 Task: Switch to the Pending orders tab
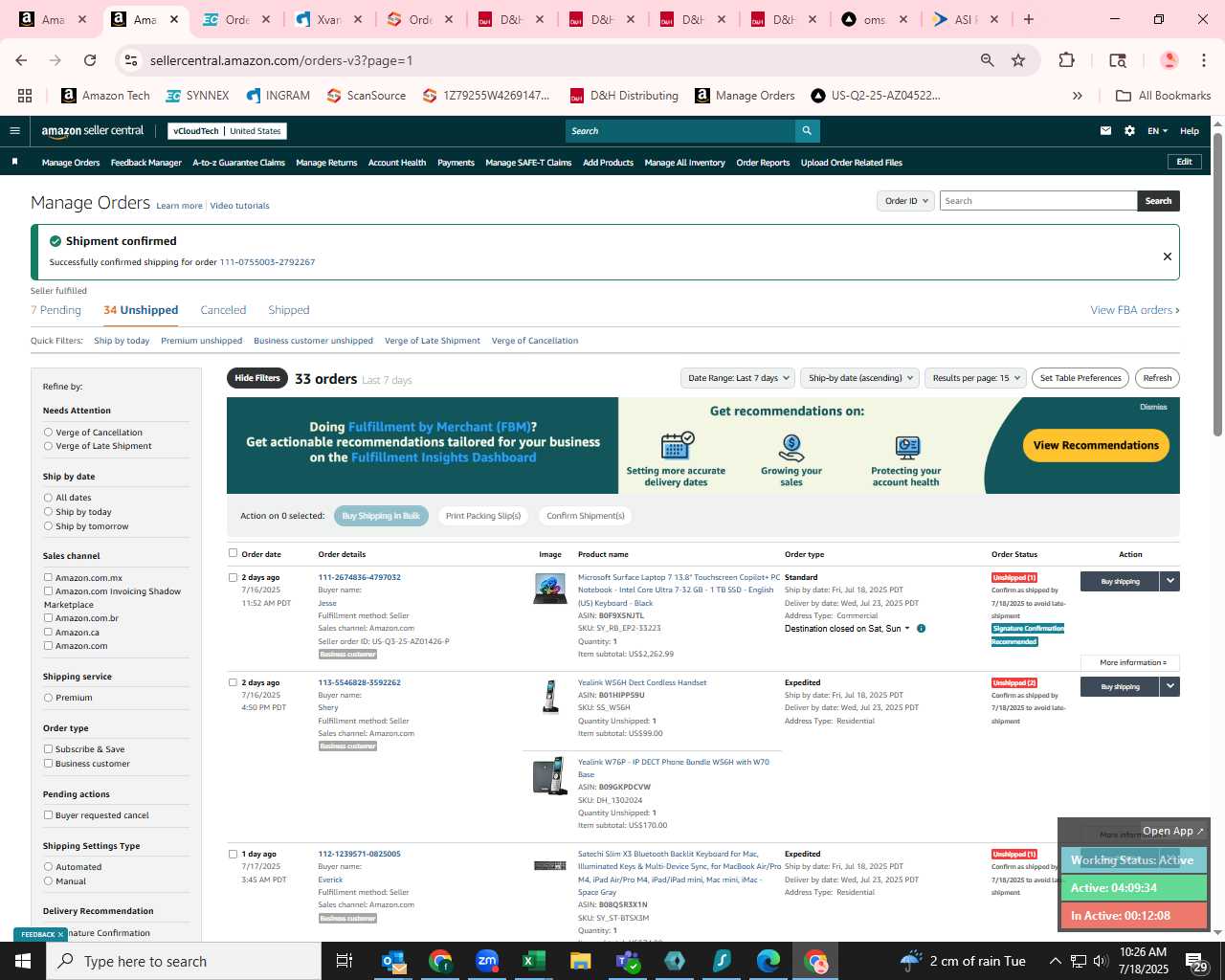pos(56,310)
